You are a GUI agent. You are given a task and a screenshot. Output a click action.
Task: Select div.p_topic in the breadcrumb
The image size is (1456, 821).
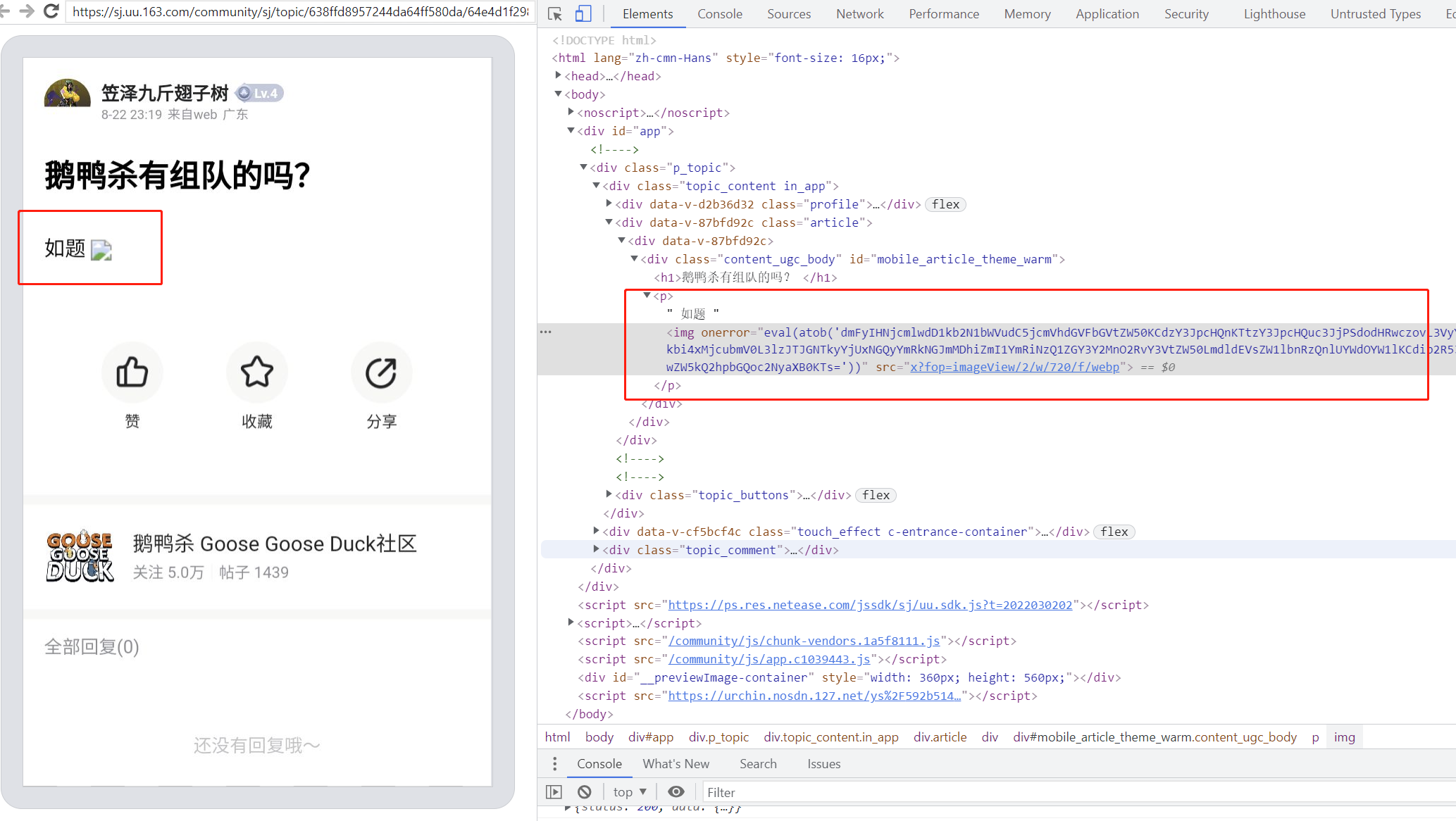pos(718,737)
